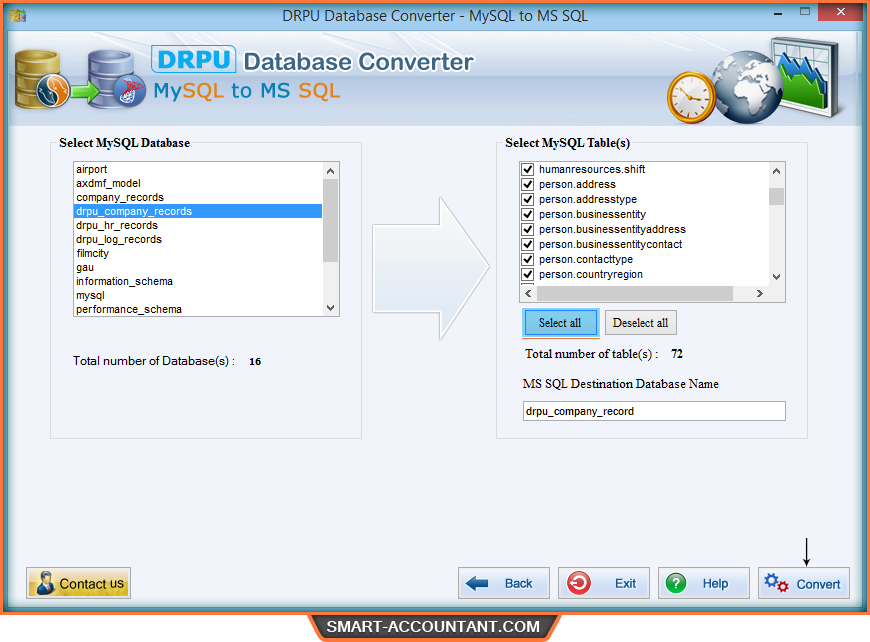Click the clock image in header

(691, 97)
